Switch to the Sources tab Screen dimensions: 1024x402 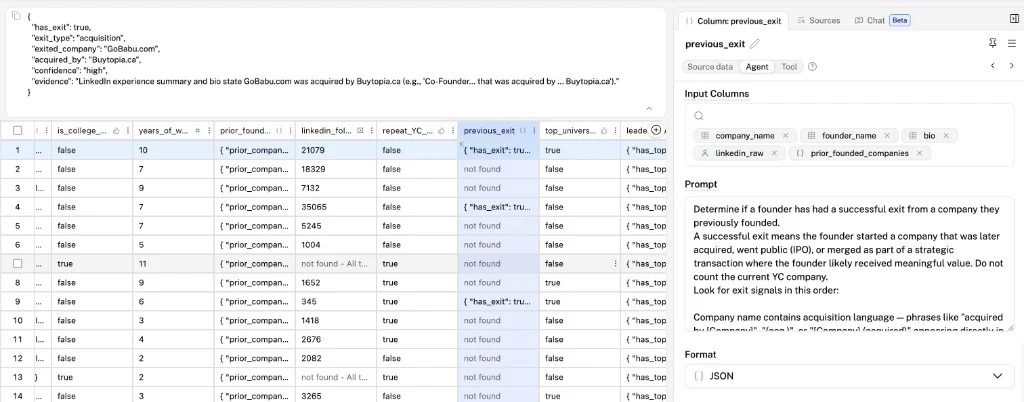point(819,21)
